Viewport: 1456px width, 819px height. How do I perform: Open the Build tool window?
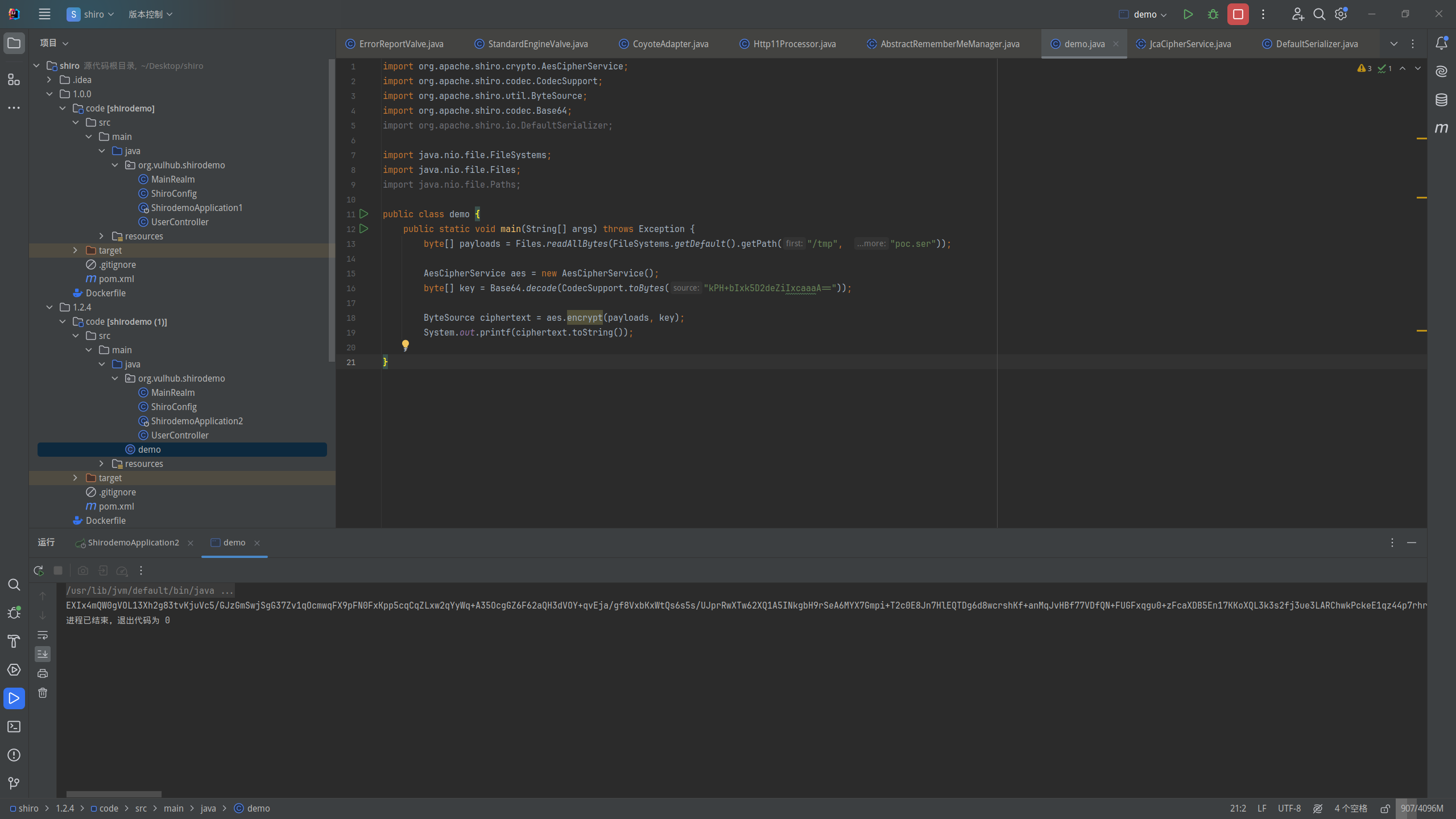[x=14, y=642]
